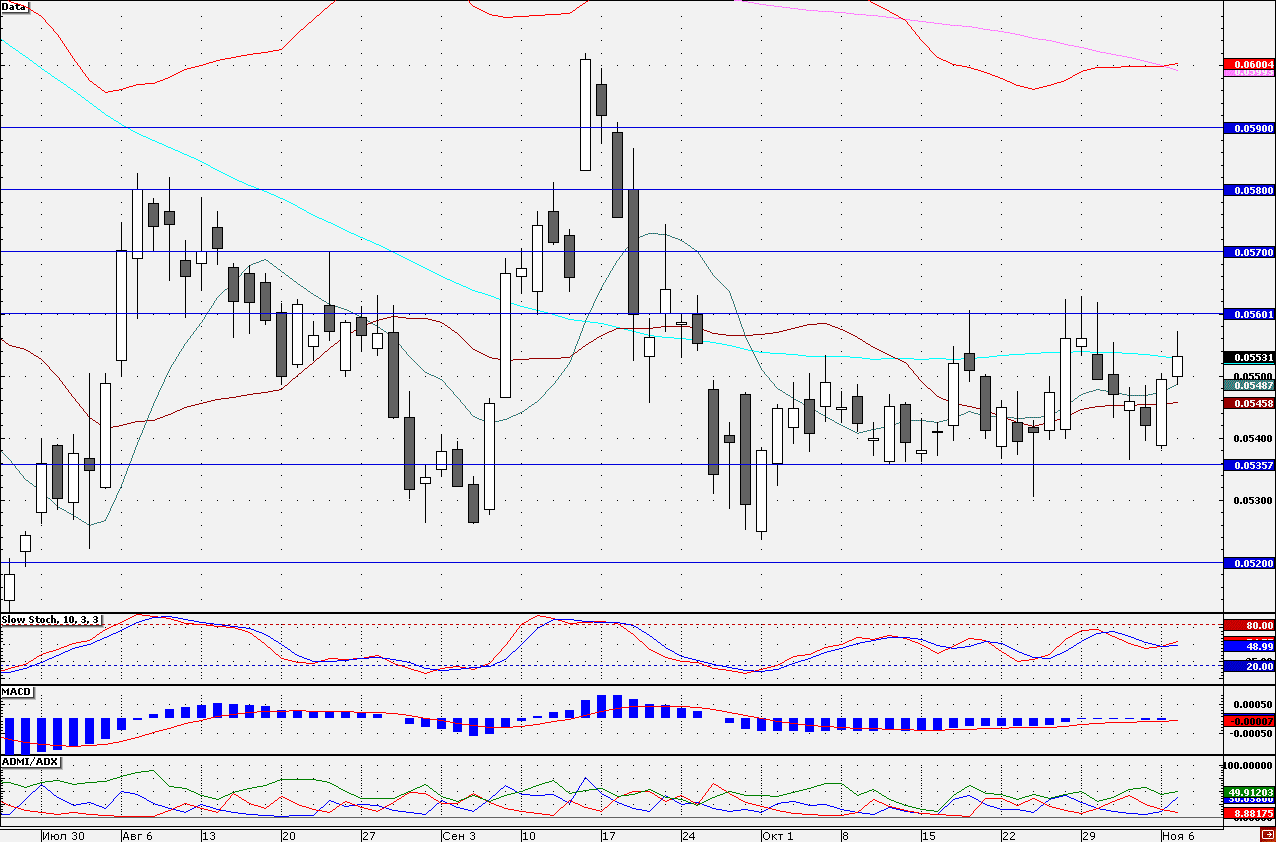
Task: Click the 22 date label
Action: click(x=1008, y=835)
